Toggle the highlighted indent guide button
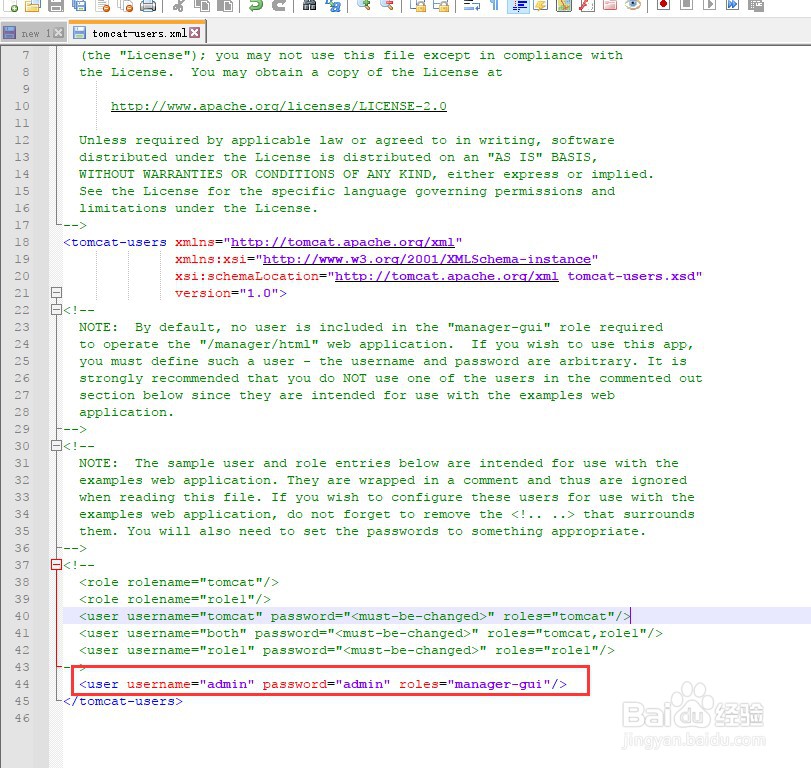Viewport: 811px width, 768px height. point(518,5)
